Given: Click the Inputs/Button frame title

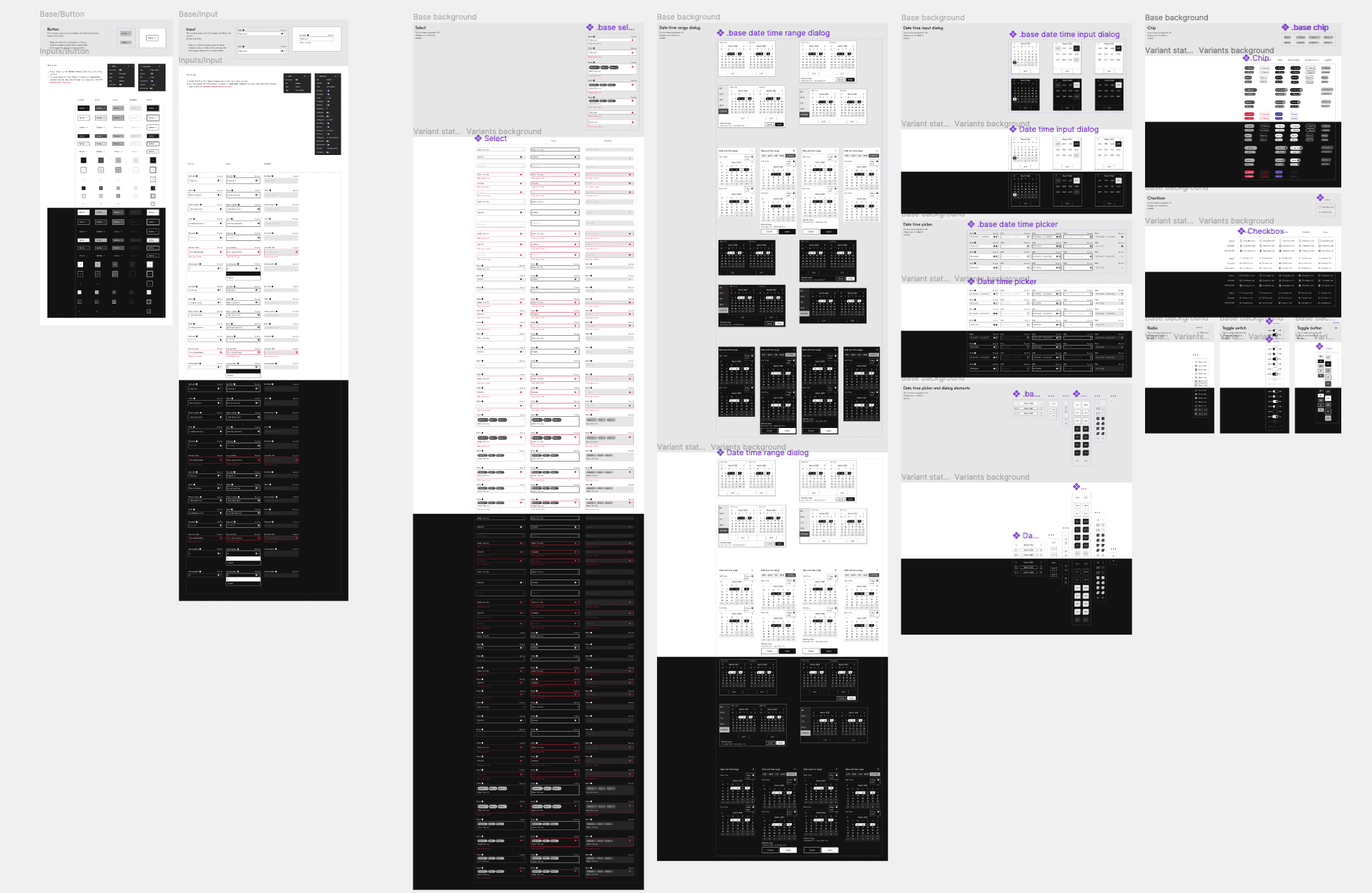Looking at the screenshot, I should (x=63, y=51).
